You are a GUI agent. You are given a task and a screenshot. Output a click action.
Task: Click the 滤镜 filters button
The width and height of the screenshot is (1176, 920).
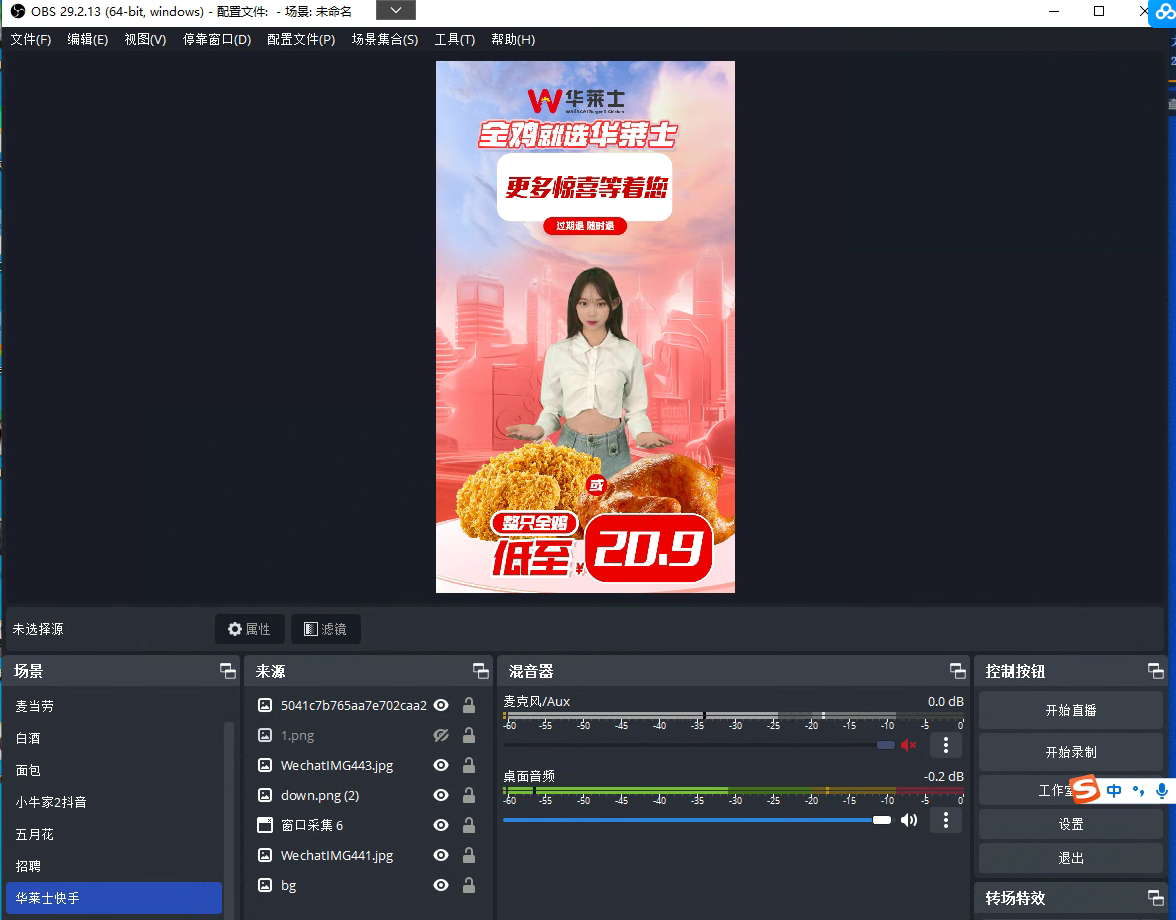coord(326,629)
